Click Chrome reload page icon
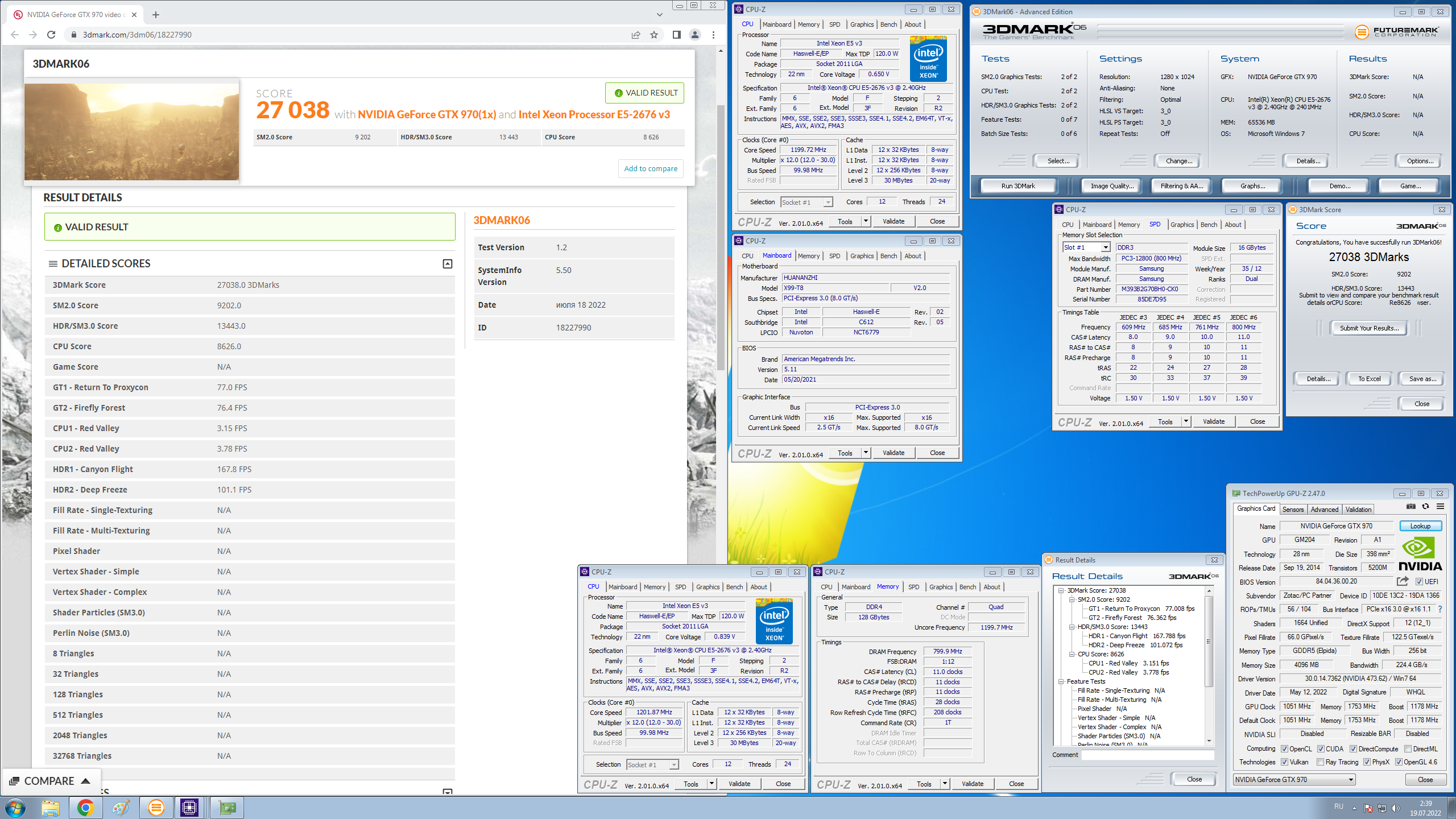 (x=51, y=35)
